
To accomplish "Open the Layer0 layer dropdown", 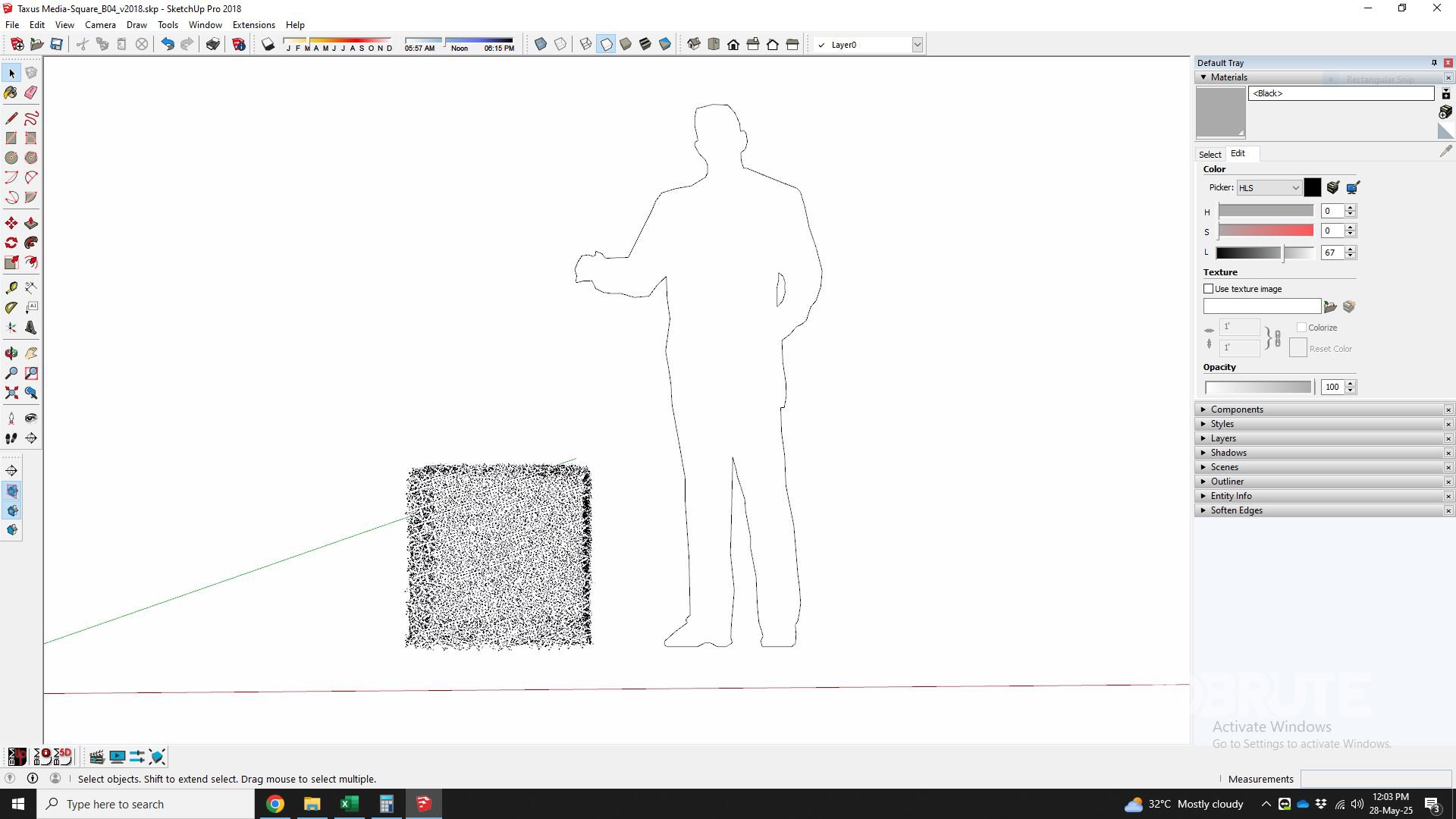I will (x=917, y=45).
